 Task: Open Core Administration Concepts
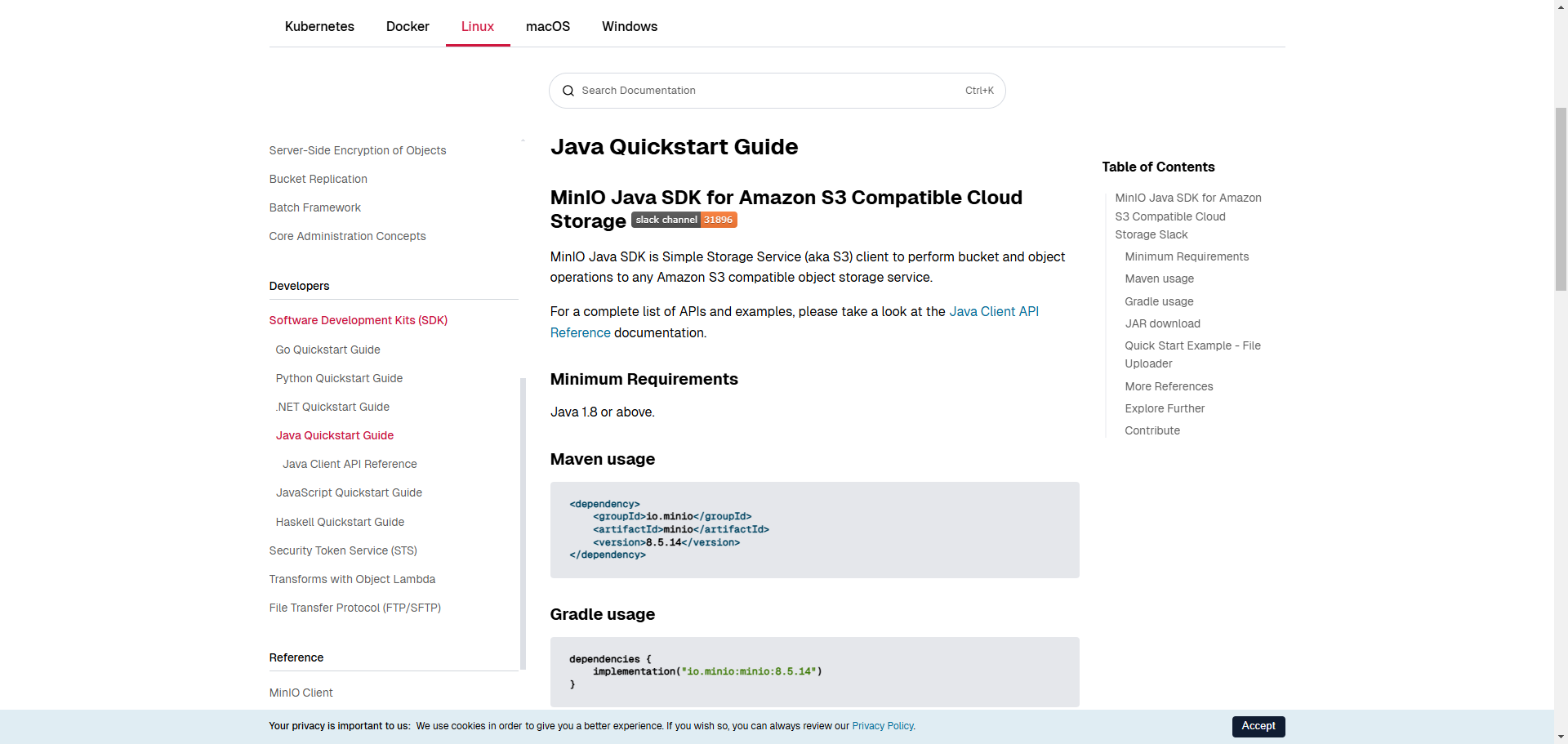(348, 236)
